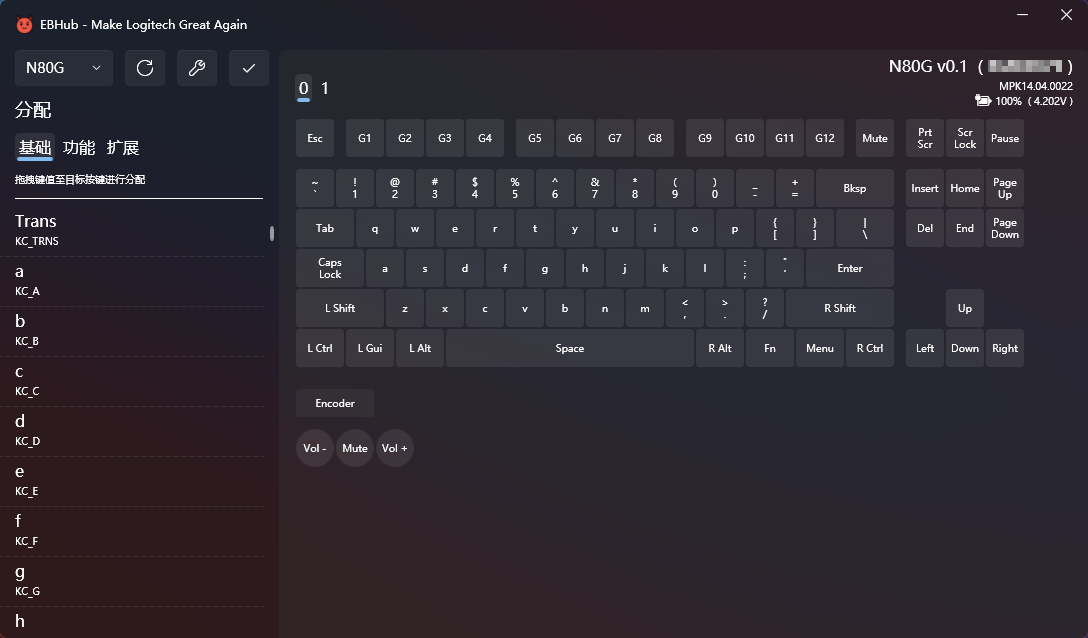This screenshot has width=1088, height=638.
Task: Click the Encoder button
Action: pos(335,403)
